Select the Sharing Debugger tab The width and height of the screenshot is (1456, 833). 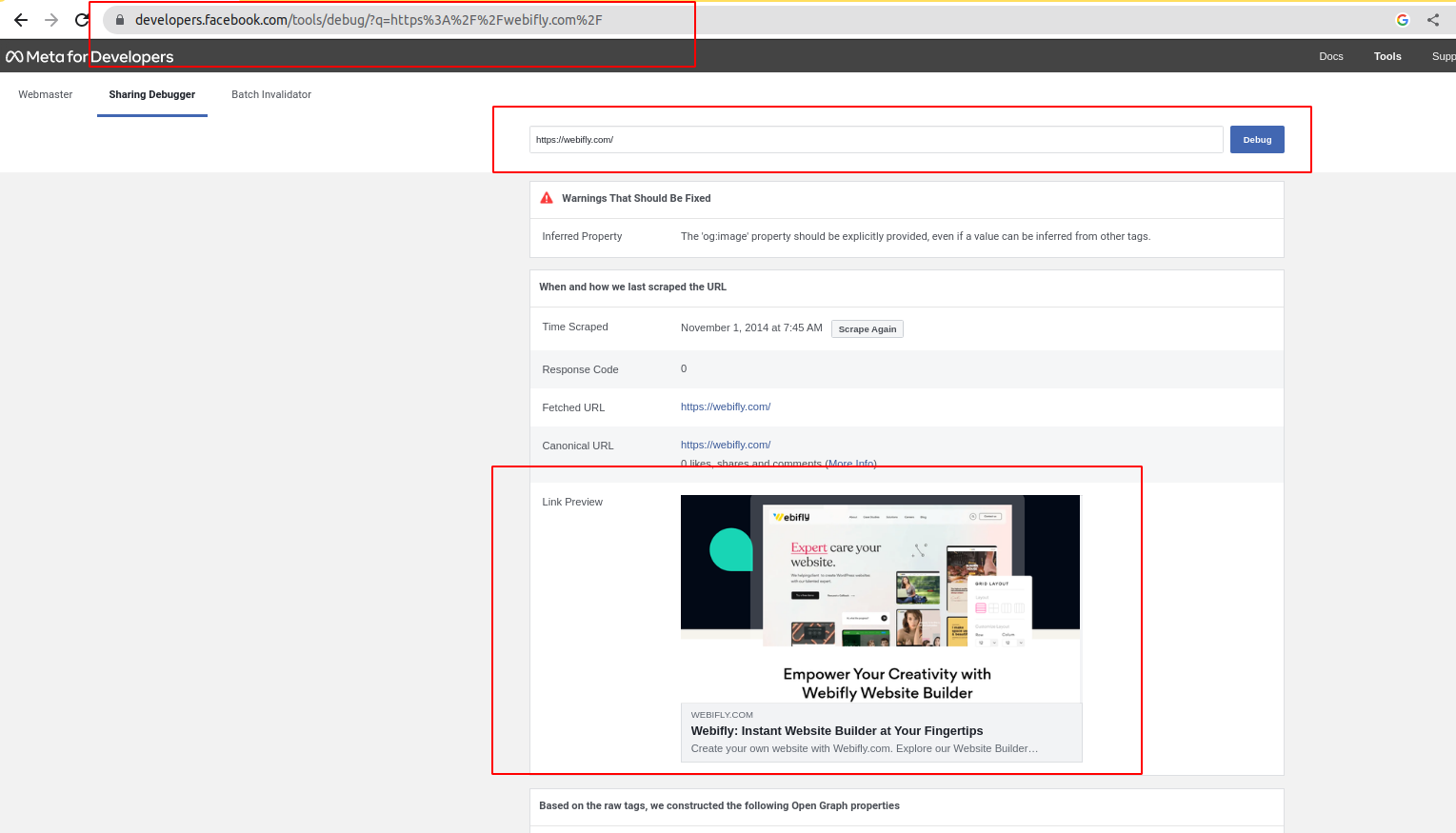pyautogui.click(x=152, y=94)
